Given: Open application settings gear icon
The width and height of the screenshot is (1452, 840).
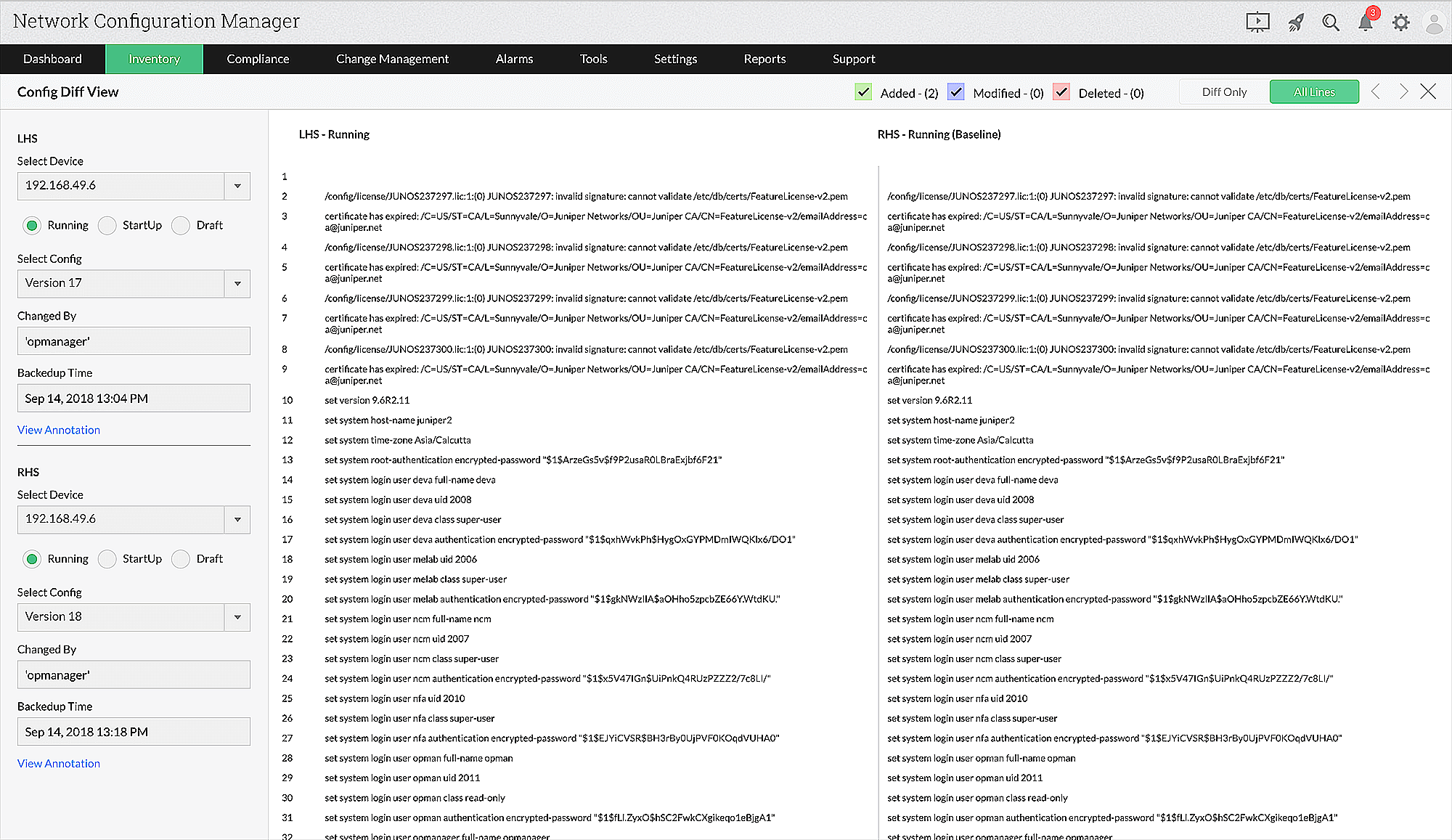Looking at the screenshot, I should 1400,22.
